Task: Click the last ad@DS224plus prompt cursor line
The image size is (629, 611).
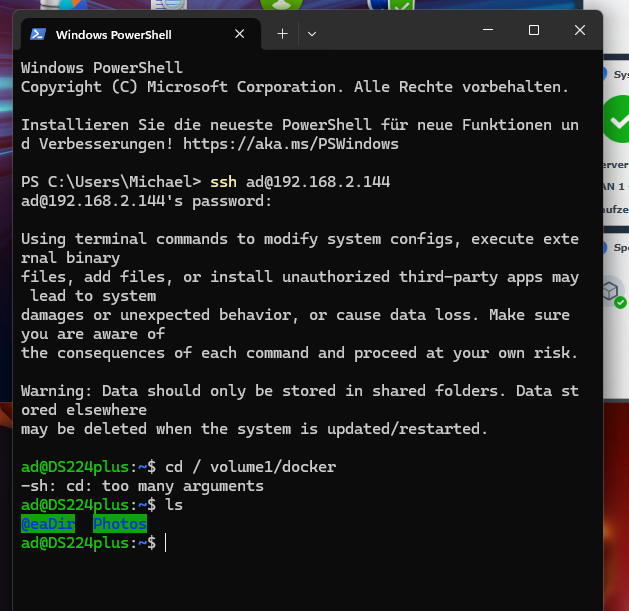Action: coord(94,543)
